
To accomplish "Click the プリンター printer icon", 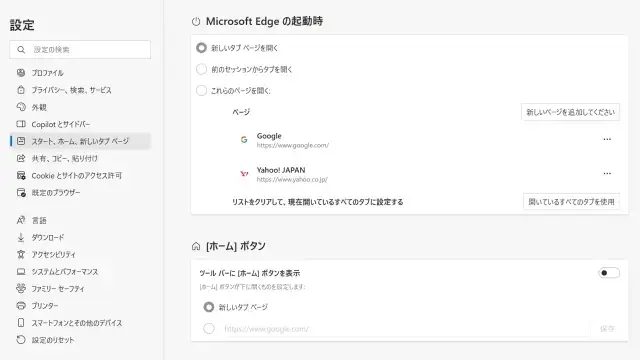I will [21, 305].
